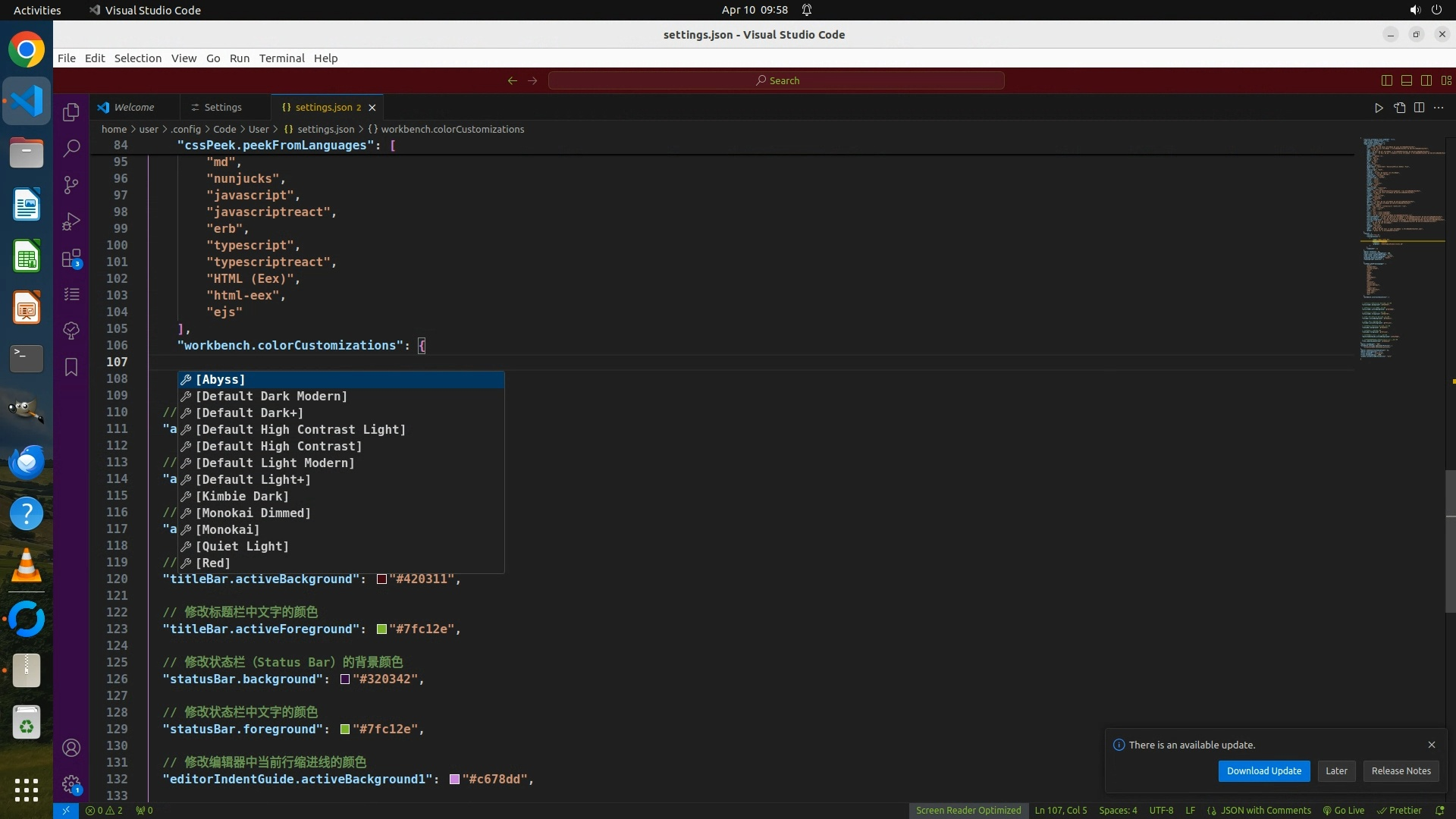
Task: Click the Download Update button
Action: (1263, 771)
